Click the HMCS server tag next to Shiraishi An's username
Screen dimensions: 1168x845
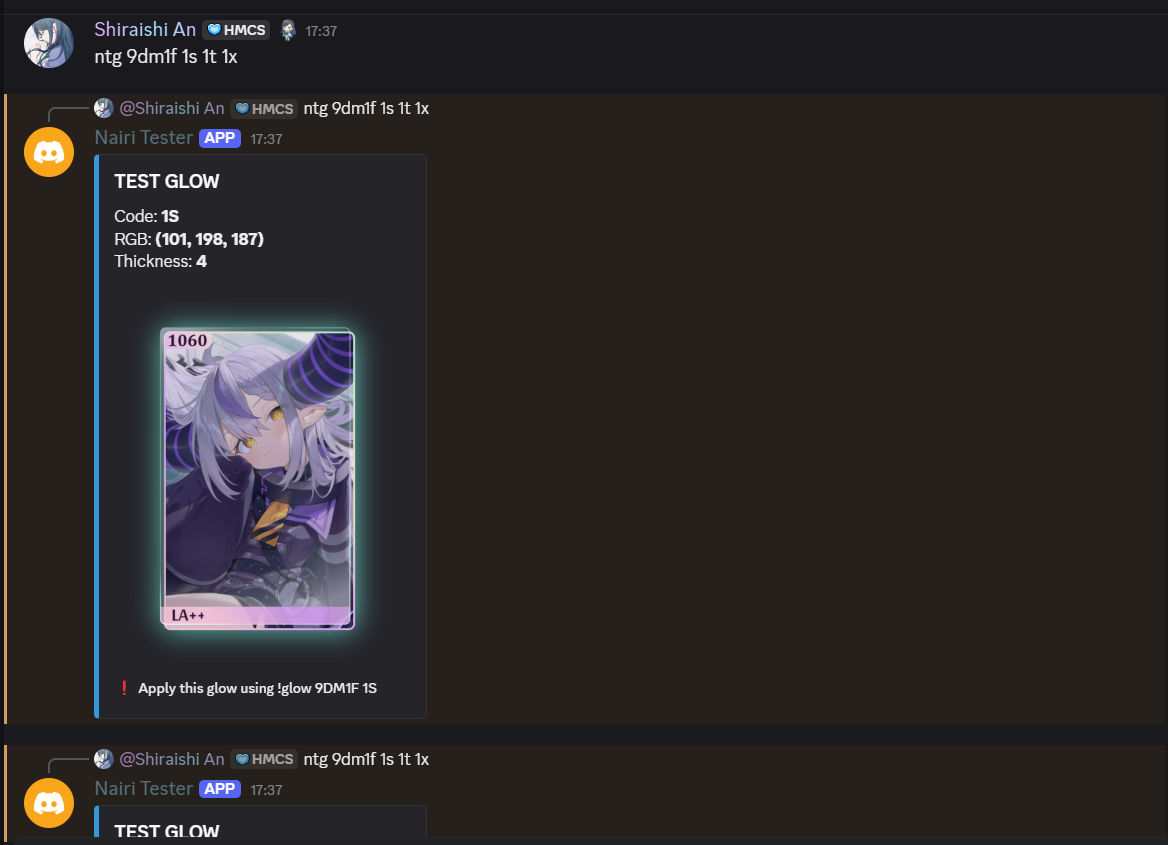coord(236,30)
